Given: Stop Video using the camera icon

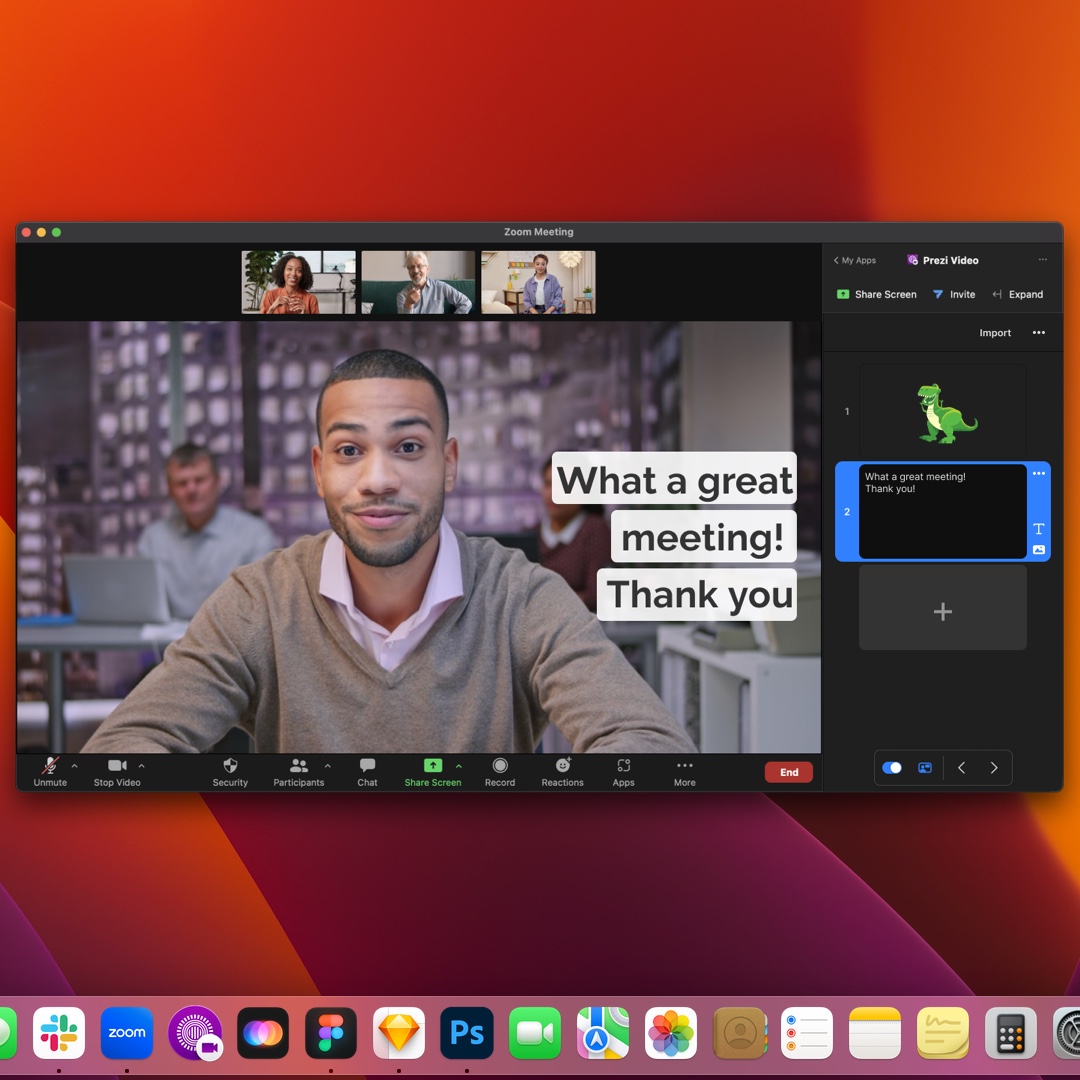Looking at the screenshot, I should point(117,766).
